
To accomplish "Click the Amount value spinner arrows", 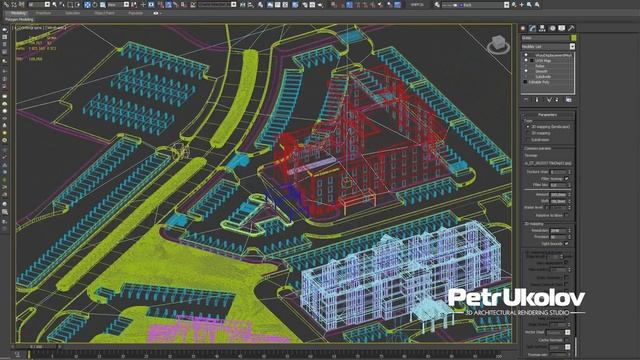I will 569,195.
